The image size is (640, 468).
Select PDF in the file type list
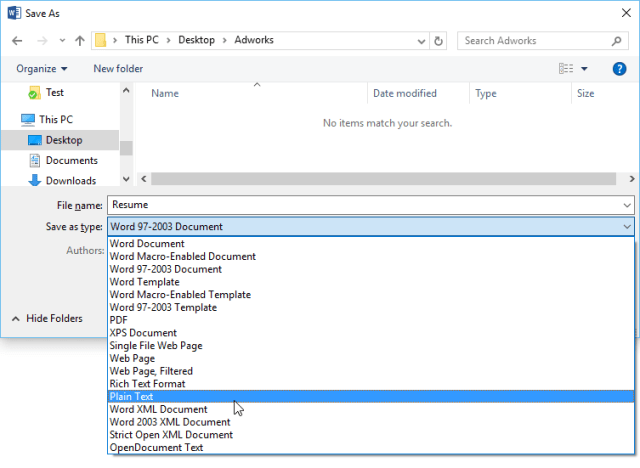click(x=119, y=320)
